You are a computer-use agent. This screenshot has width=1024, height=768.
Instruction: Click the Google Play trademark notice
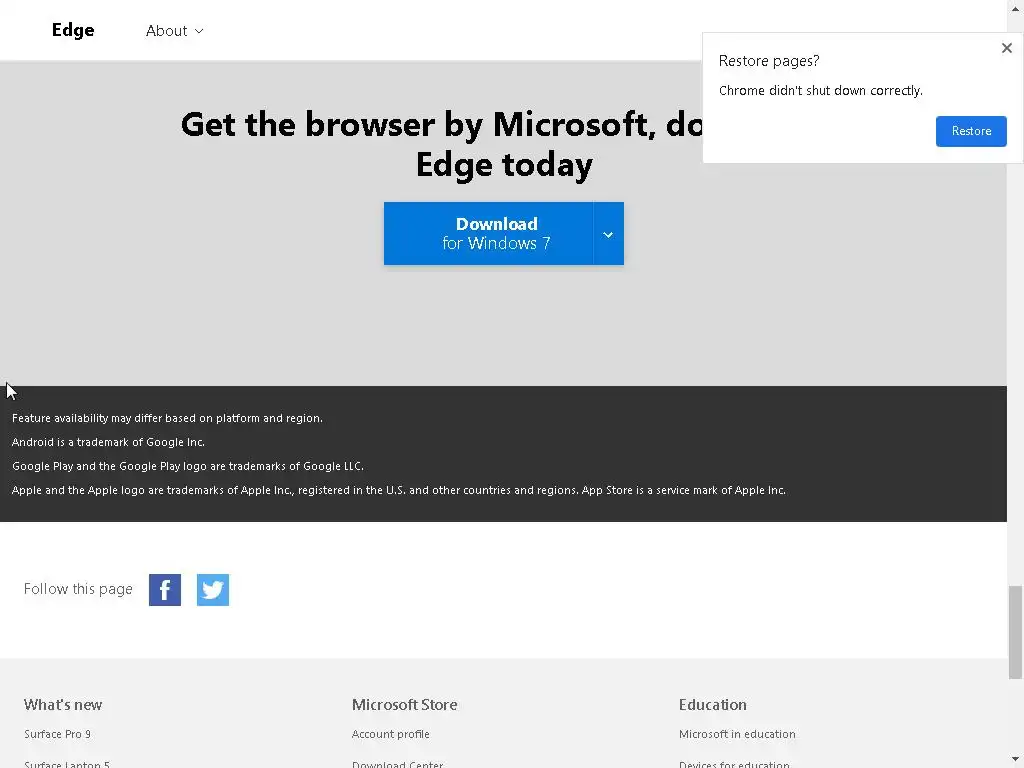[188, 466]
